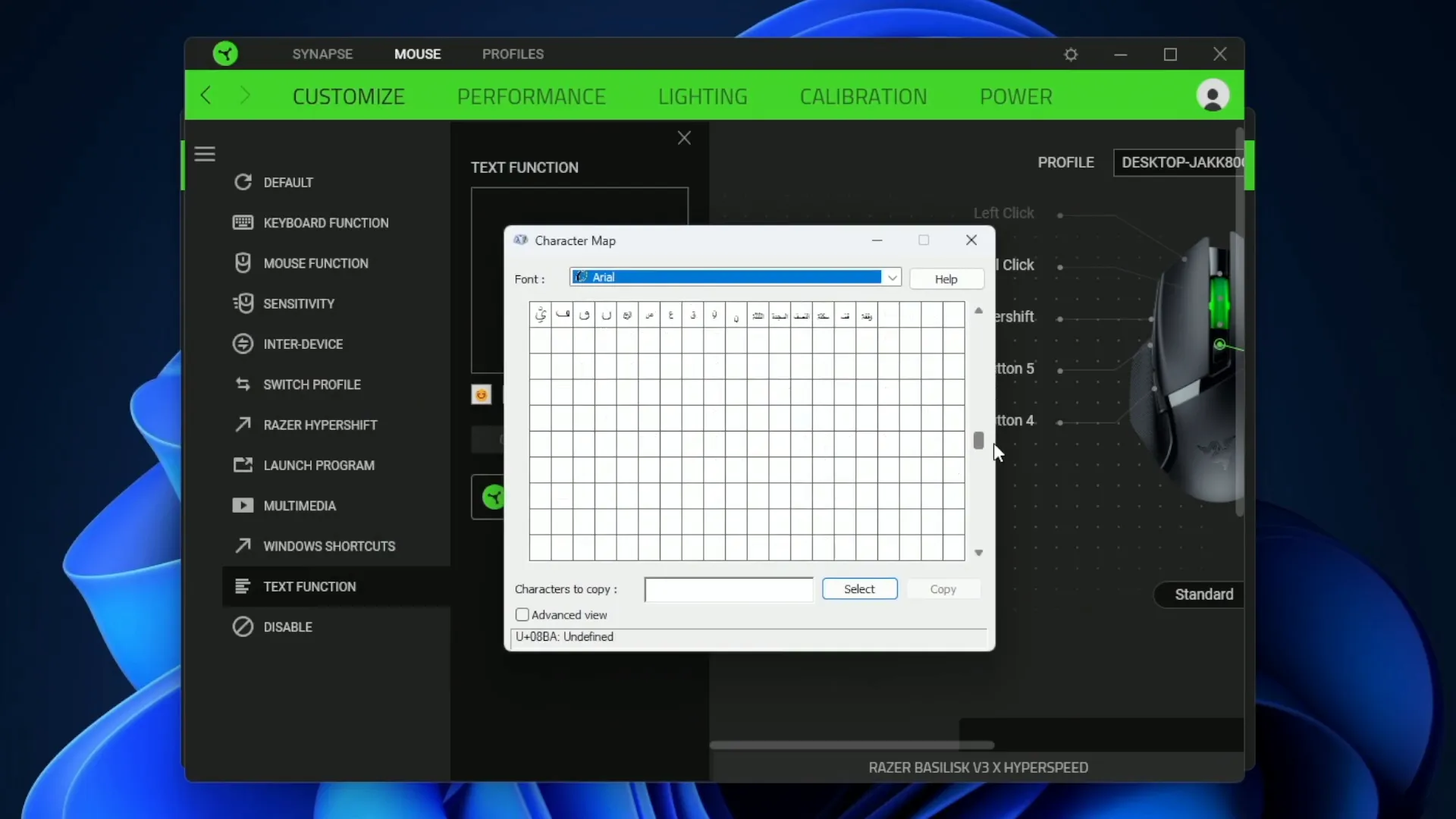Select the Left Click mouse assignment
Image resolution: width=1456 pixels, height=819 pixels.
pyautogui.click(x=1003, y=213)
